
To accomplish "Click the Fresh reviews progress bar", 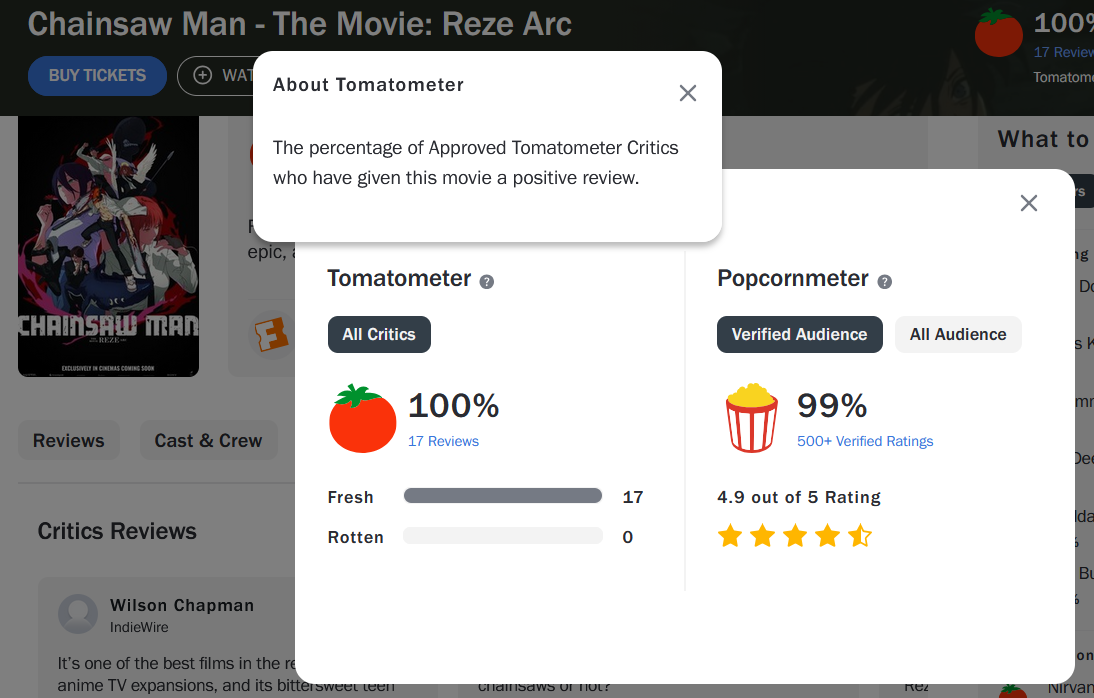I will [x=502, y=496].
